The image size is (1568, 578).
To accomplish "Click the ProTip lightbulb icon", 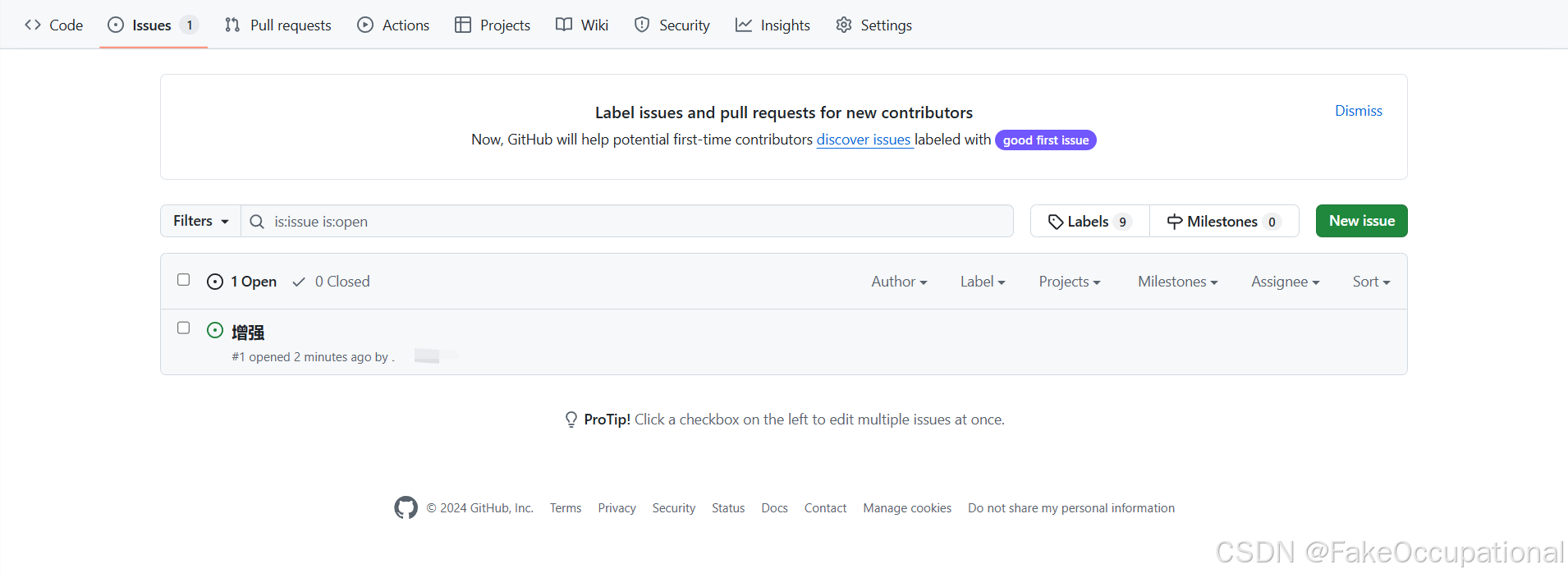I will [571, 420].
